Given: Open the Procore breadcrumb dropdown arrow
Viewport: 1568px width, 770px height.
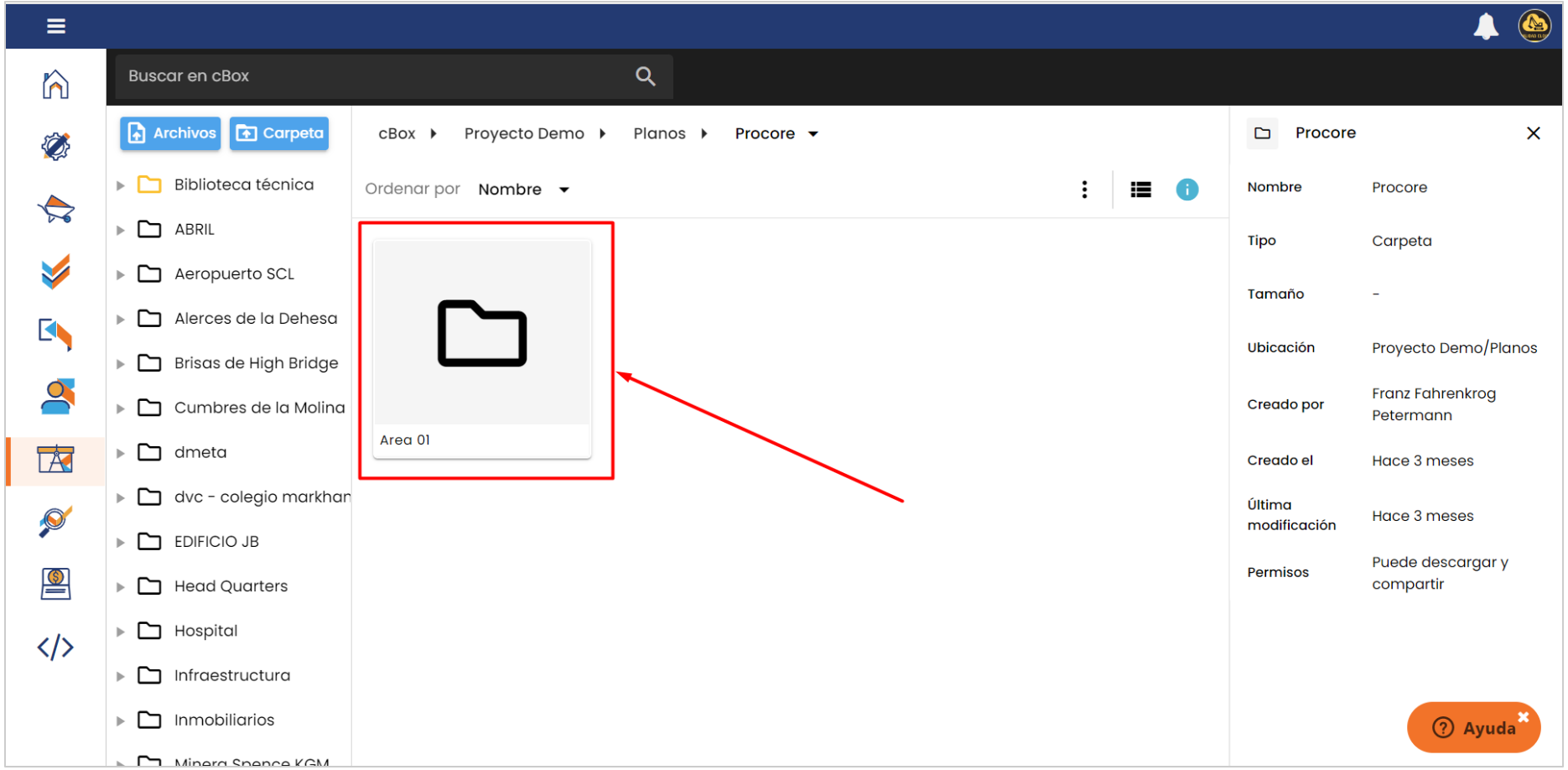Looking at the screenshot, I should pyautogui.click(x=813, y=134).
